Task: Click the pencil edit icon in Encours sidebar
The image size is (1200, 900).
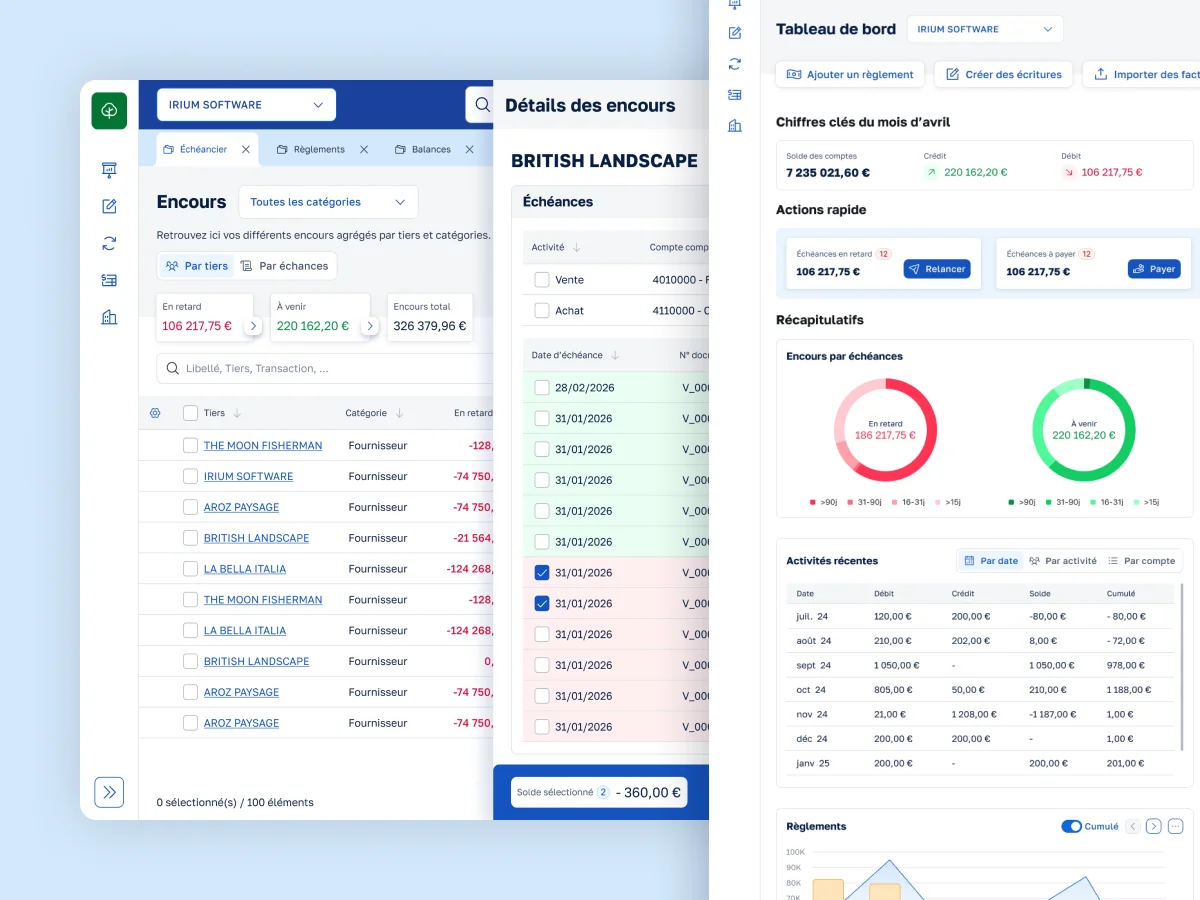Action: [109, 206]
